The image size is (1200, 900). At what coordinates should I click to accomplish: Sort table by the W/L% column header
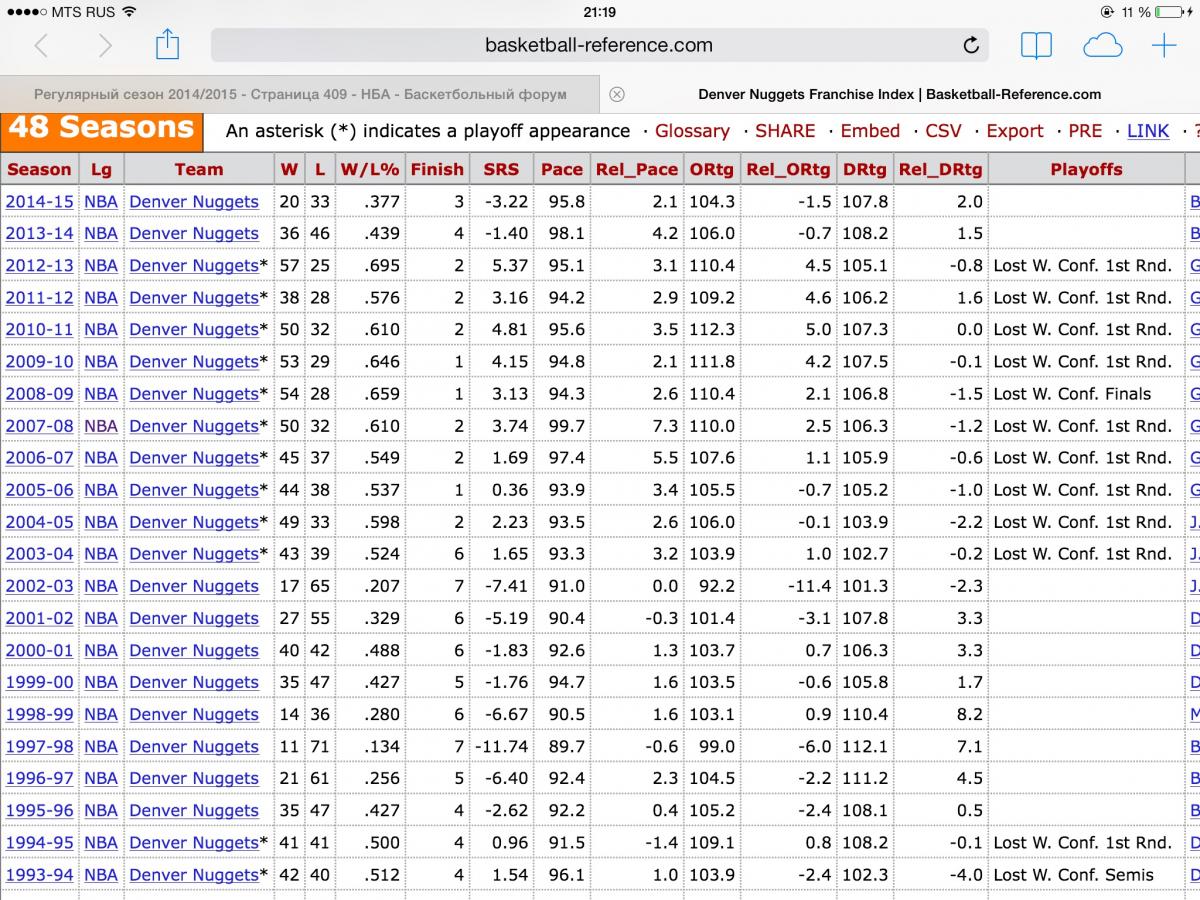[x=370, y=169]
